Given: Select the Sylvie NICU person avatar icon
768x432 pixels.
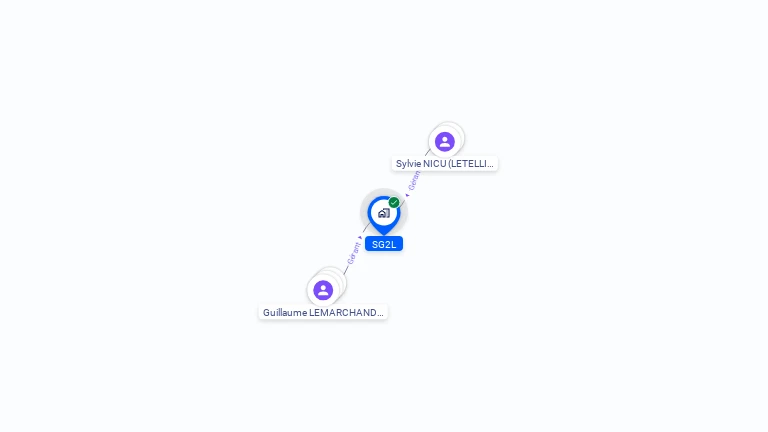Looking at the screenshot, I should [445, 142].
